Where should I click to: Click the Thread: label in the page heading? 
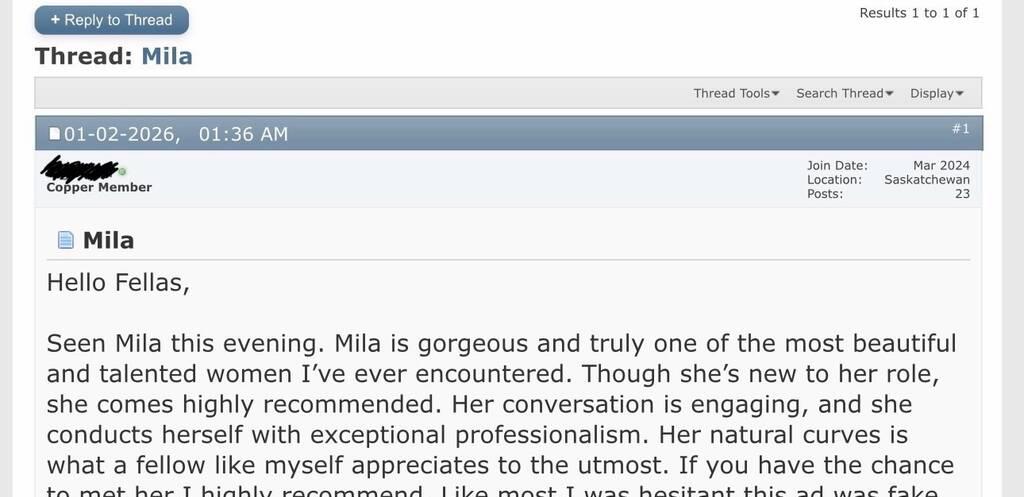pos(84,56)
